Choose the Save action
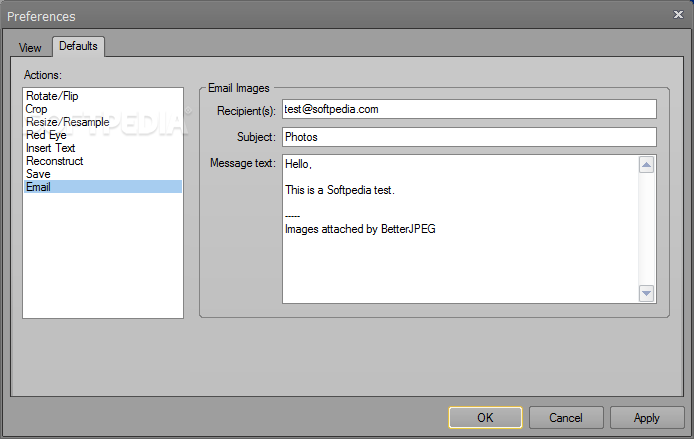The width and height of the screenshot is (694, 439). coord(103,174)
